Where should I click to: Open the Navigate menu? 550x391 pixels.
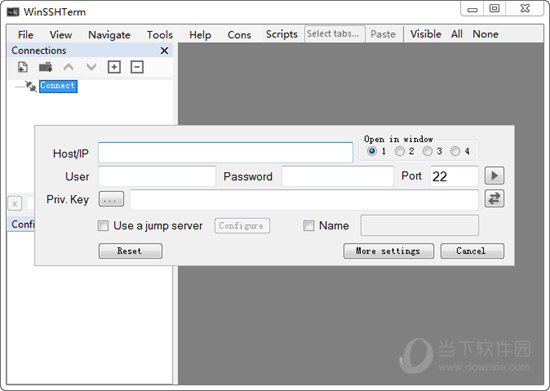pyautogui.click(x=109, y=35)
